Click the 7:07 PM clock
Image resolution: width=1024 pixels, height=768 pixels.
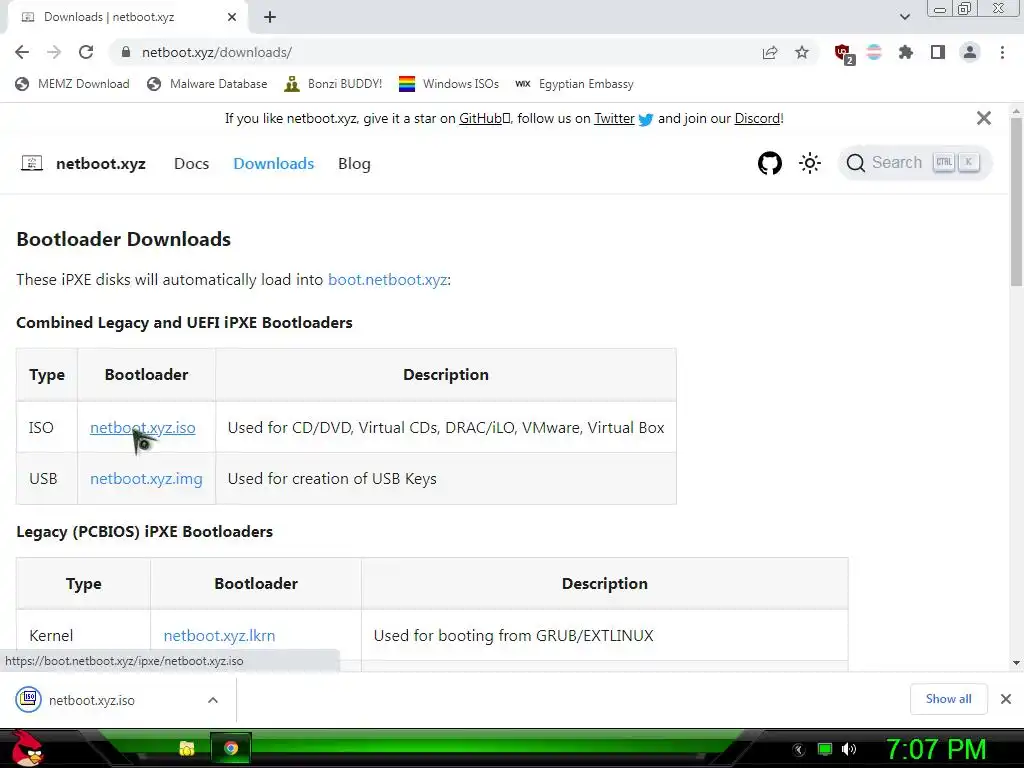pyautogui.click(x=936, y=749)
